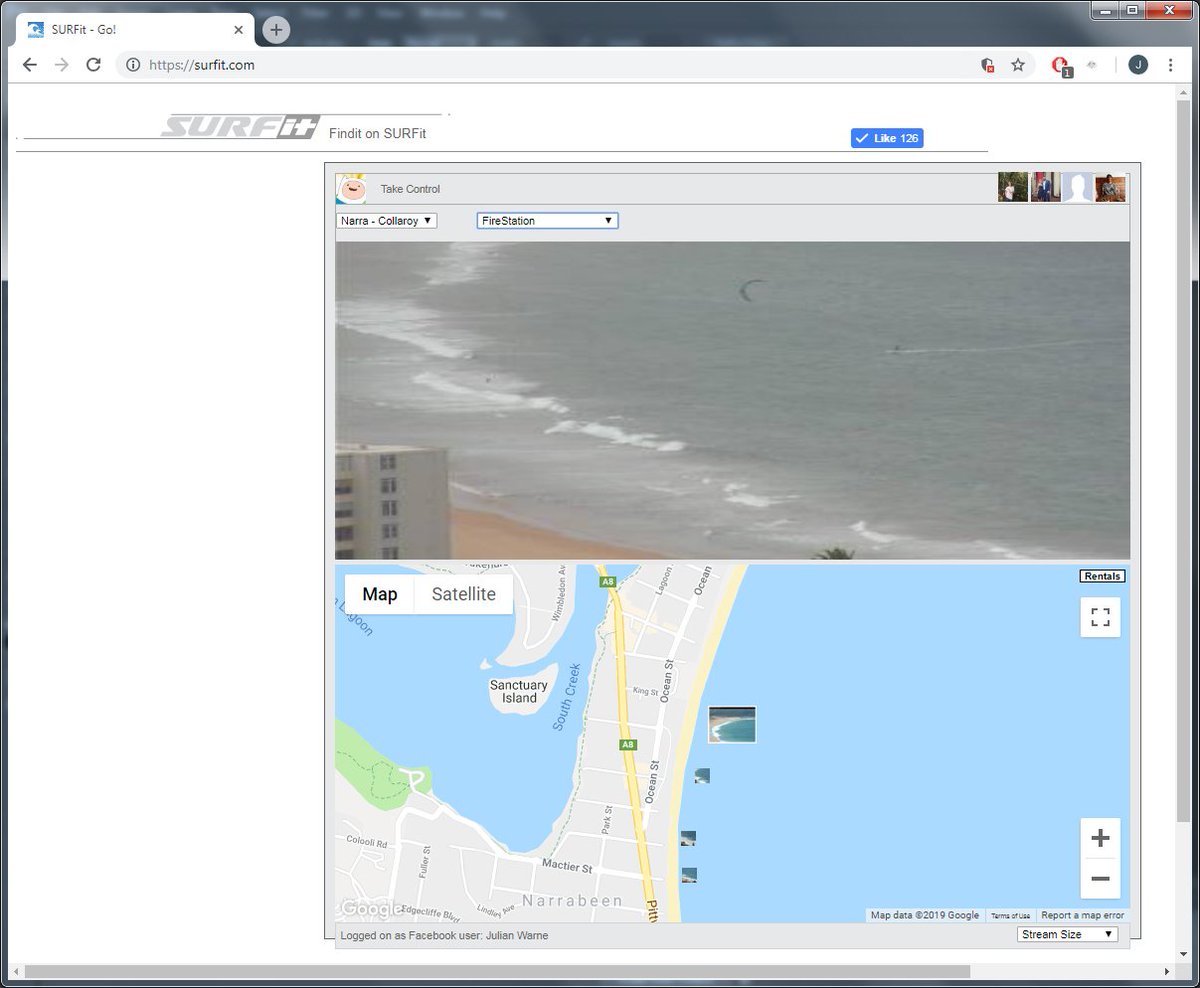This screenshot has width=1200, height=988.
Task: Click the Rentals button on map
Action: click(1102, 576)
